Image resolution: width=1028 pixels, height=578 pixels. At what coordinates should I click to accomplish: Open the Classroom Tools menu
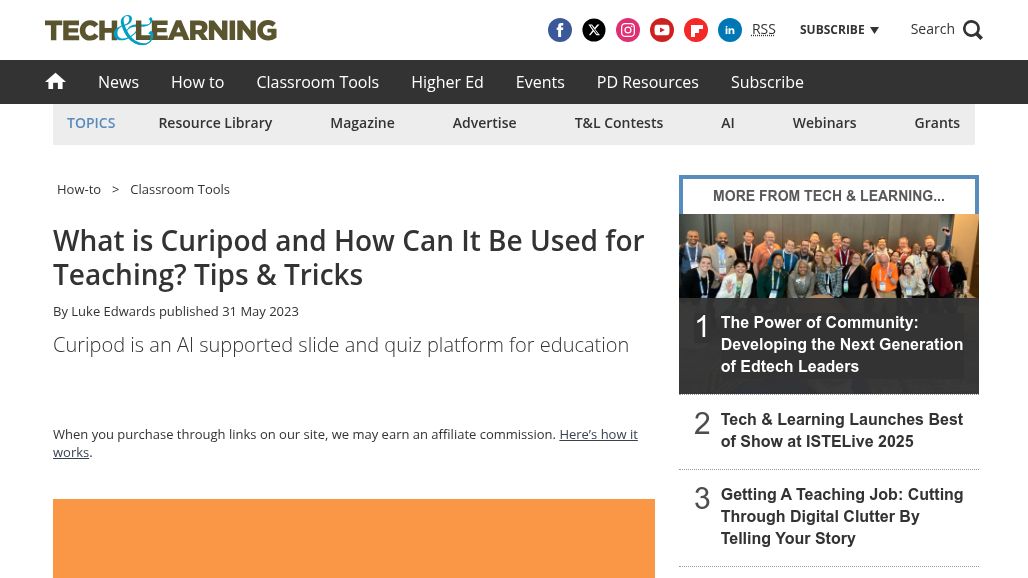tap(317, 82)
